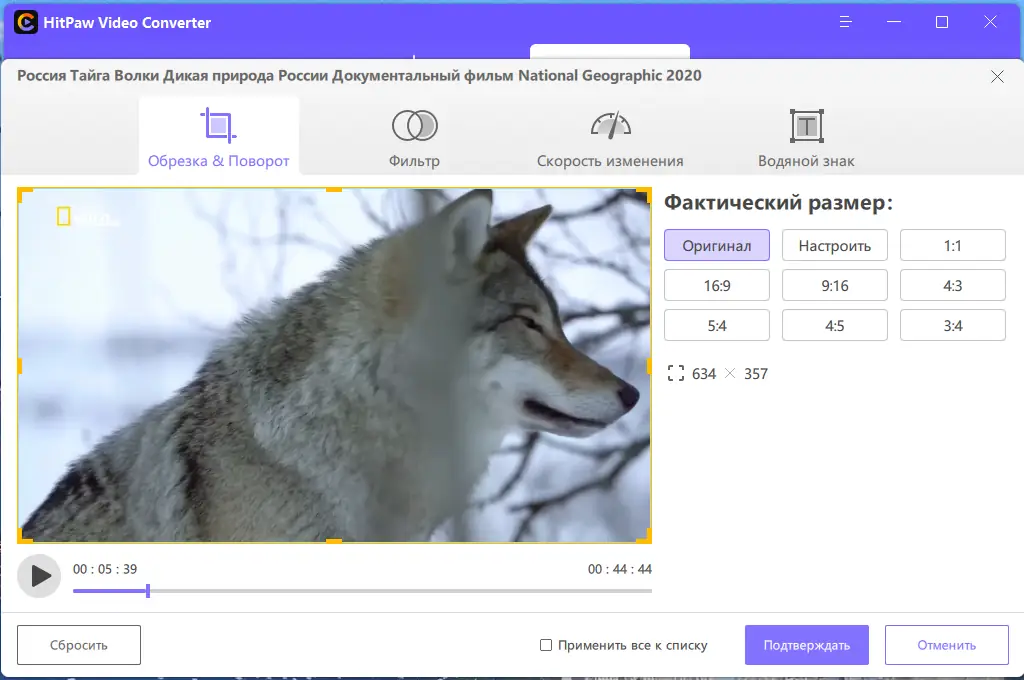Open the HitPaw hamburger menu icon

click(845, 21)
